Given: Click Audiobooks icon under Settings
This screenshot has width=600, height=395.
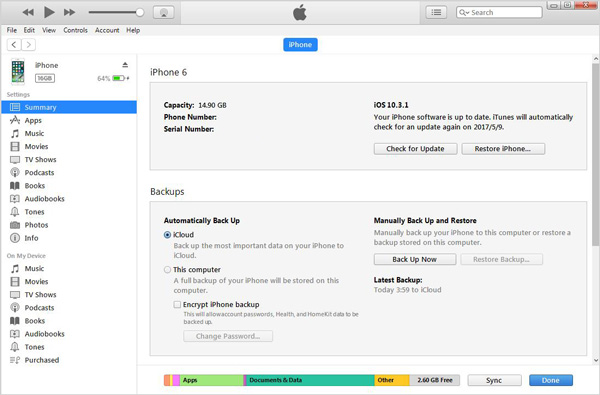Looking at the screenshot, I should pyautogui.click(x=15, y=199).
